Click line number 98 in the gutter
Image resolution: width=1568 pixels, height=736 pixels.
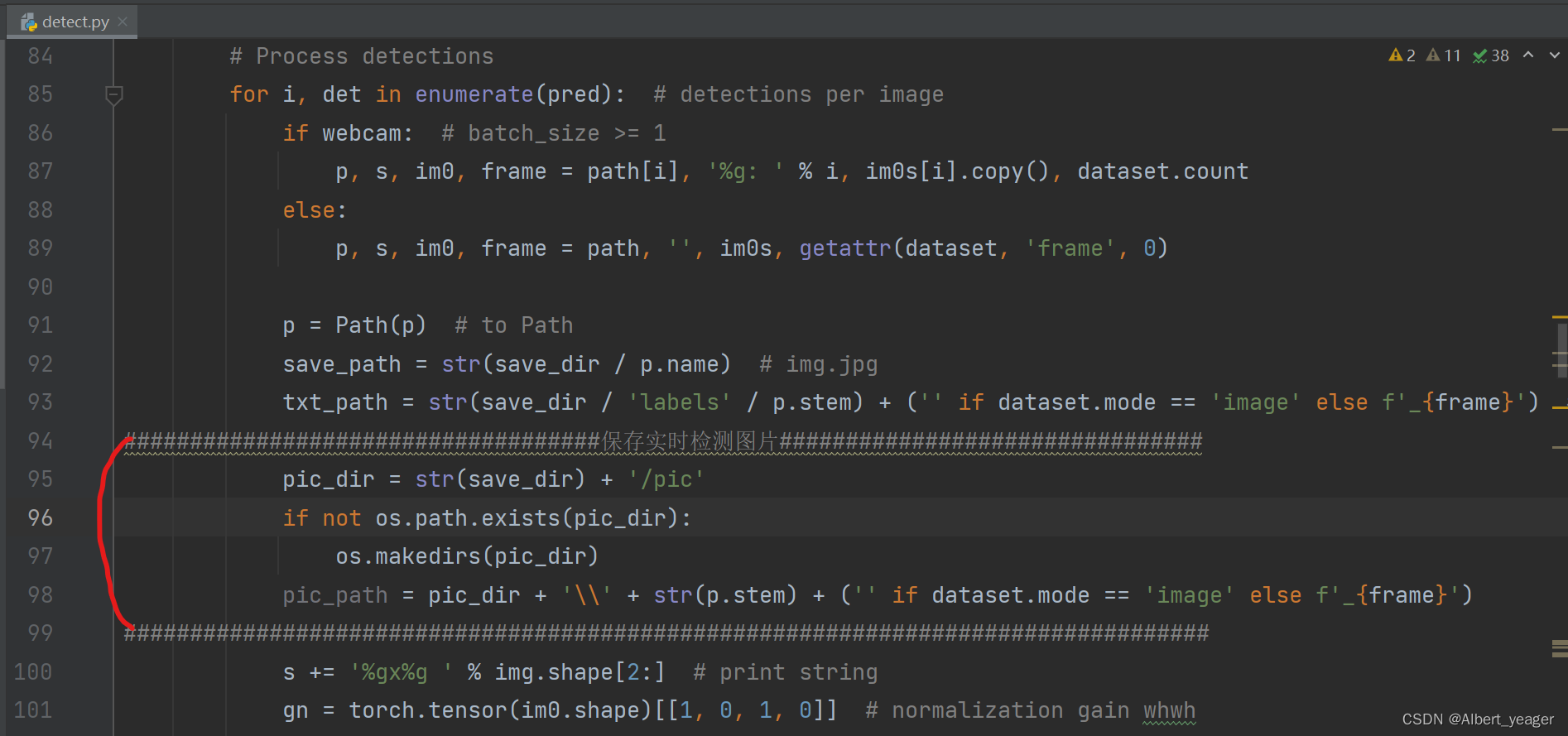40,595
